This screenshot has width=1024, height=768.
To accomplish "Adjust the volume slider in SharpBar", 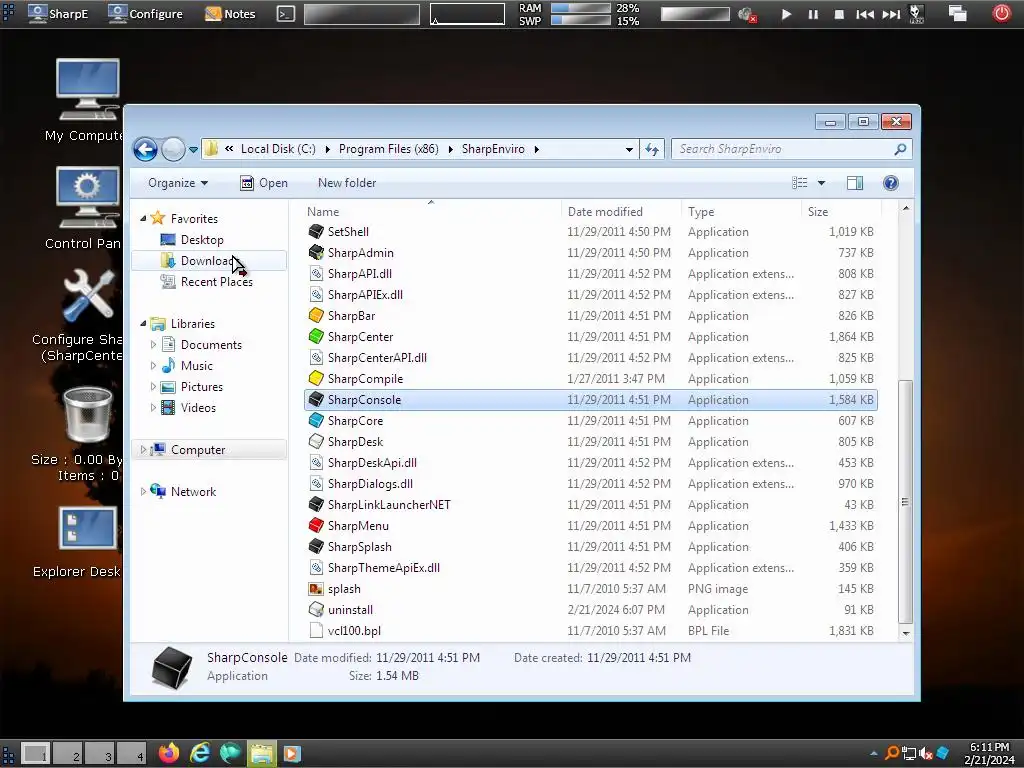I will 695,14.
